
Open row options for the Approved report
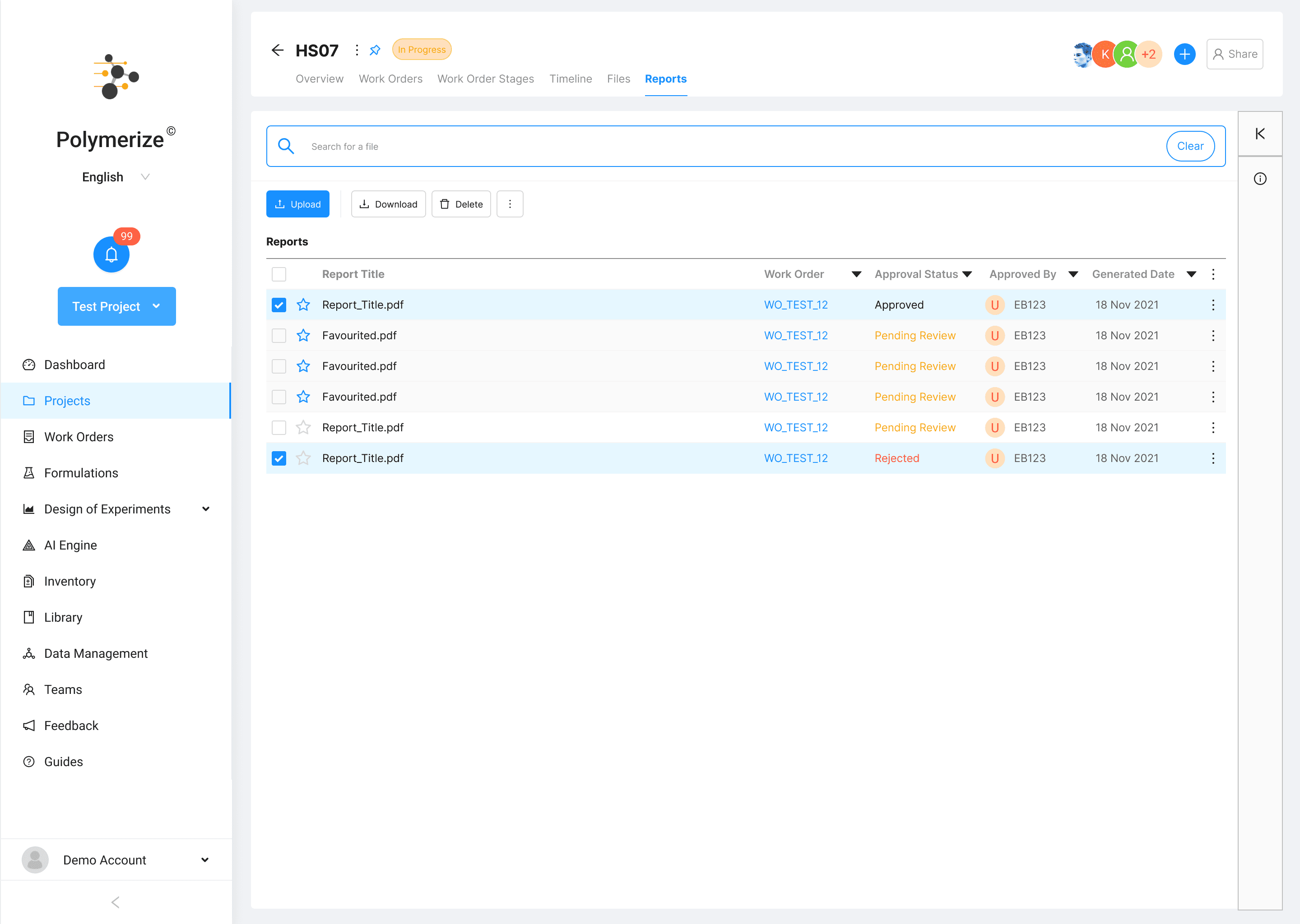1213,305
